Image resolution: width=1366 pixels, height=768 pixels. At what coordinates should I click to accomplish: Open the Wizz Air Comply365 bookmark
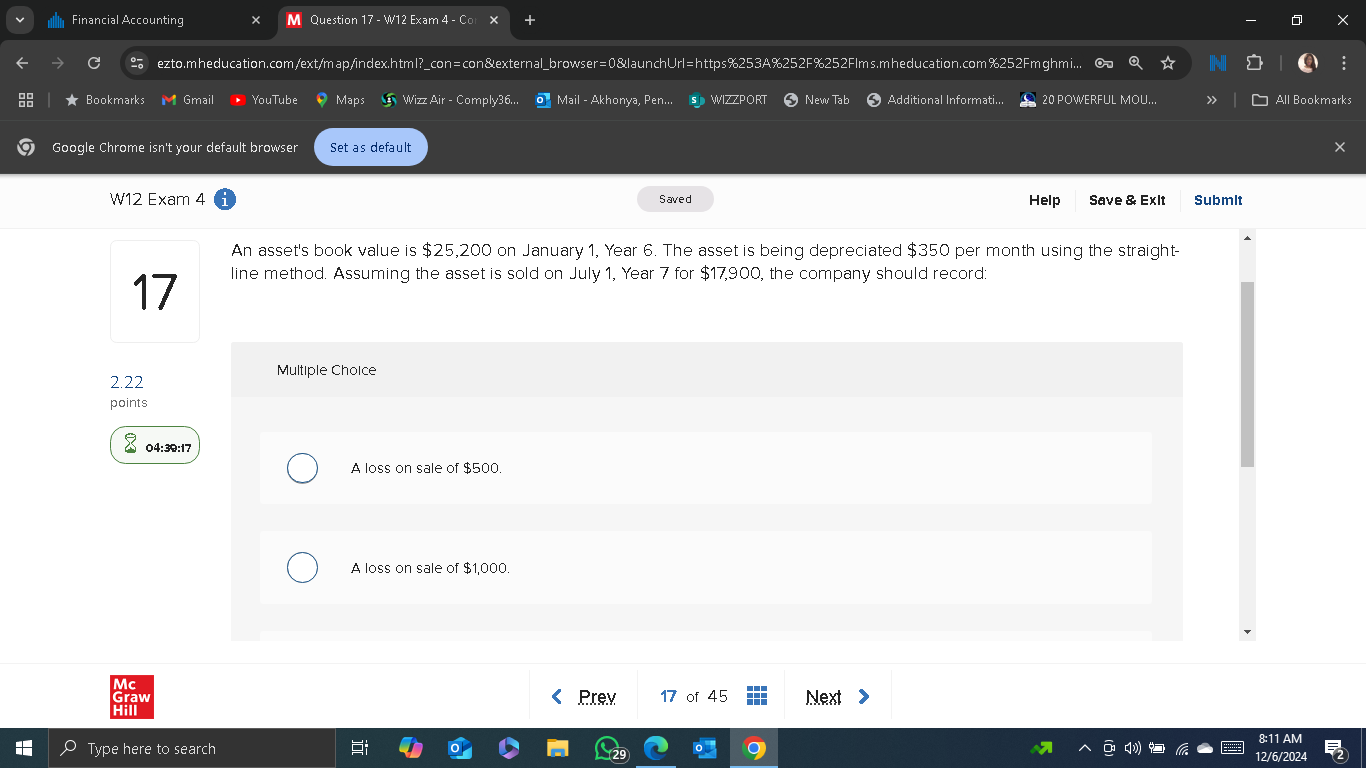tap(450, 100)
